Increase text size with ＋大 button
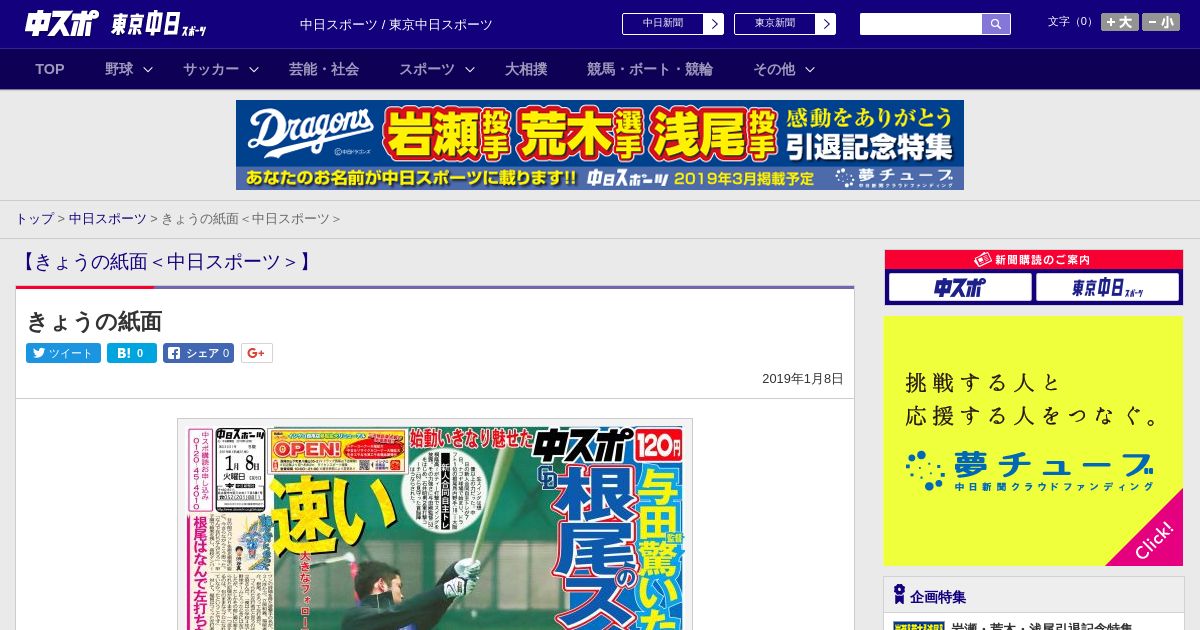 click(x=1119, y=22)
